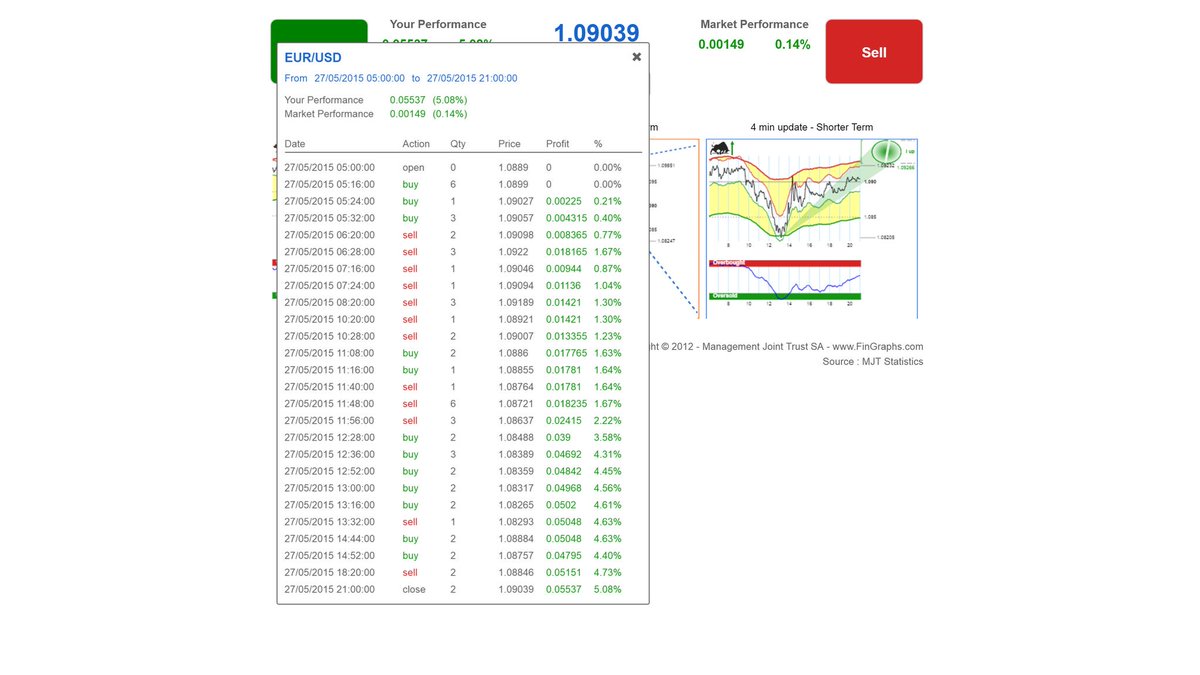Click the profit 0.00944 in the 07:16:00 row

[x=565, y=269]
